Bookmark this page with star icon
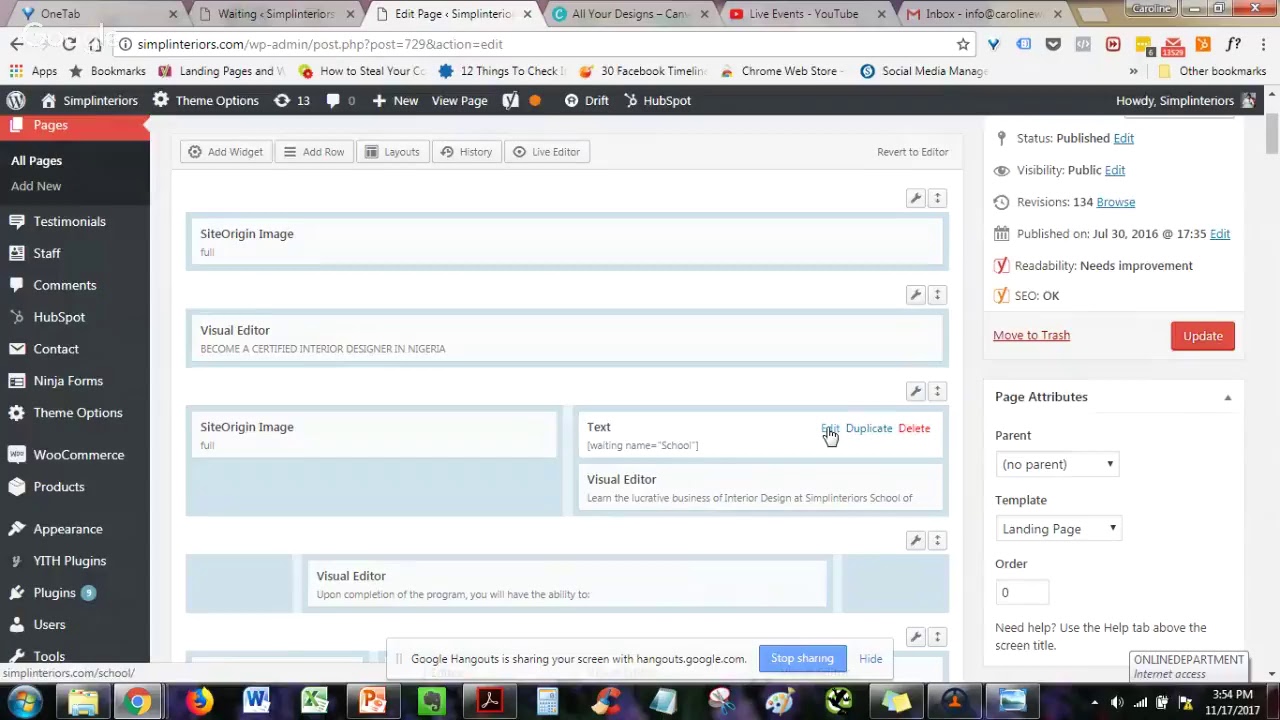Image resolution: width=1280 pixels, height=720 pixels. [x=963, y=44]
